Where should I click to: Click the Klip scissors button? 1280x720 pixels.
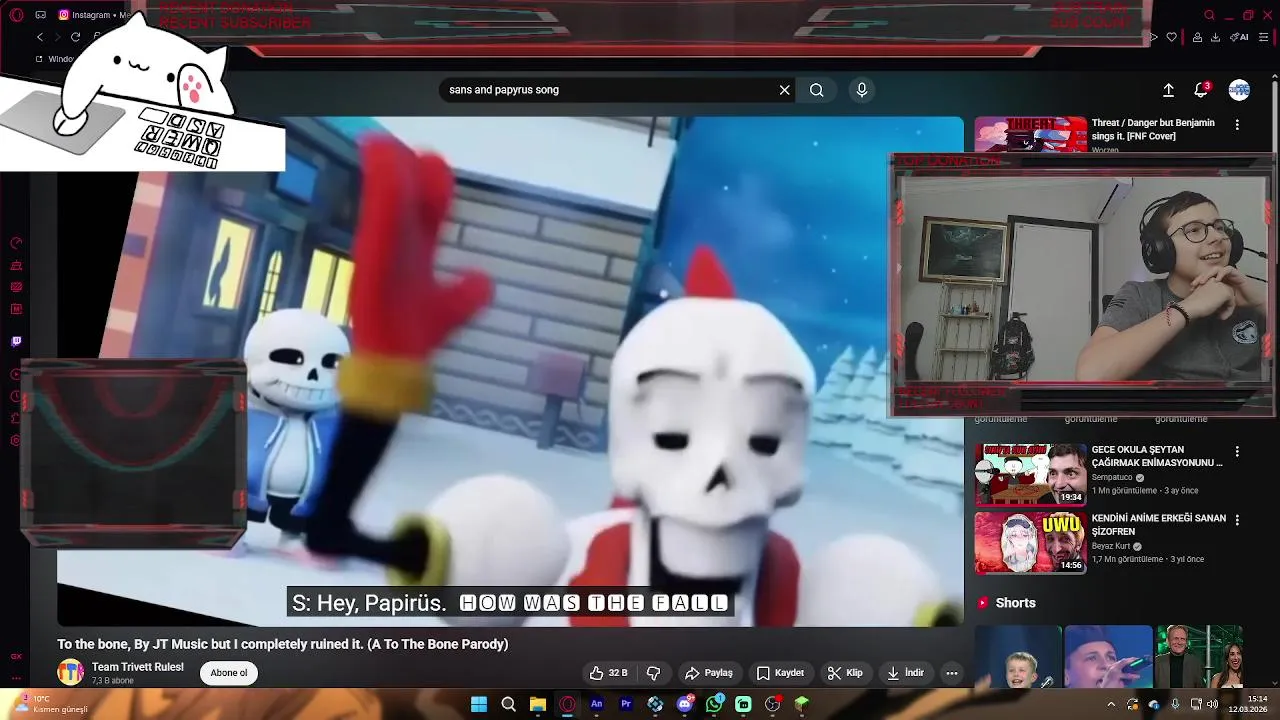845,673
